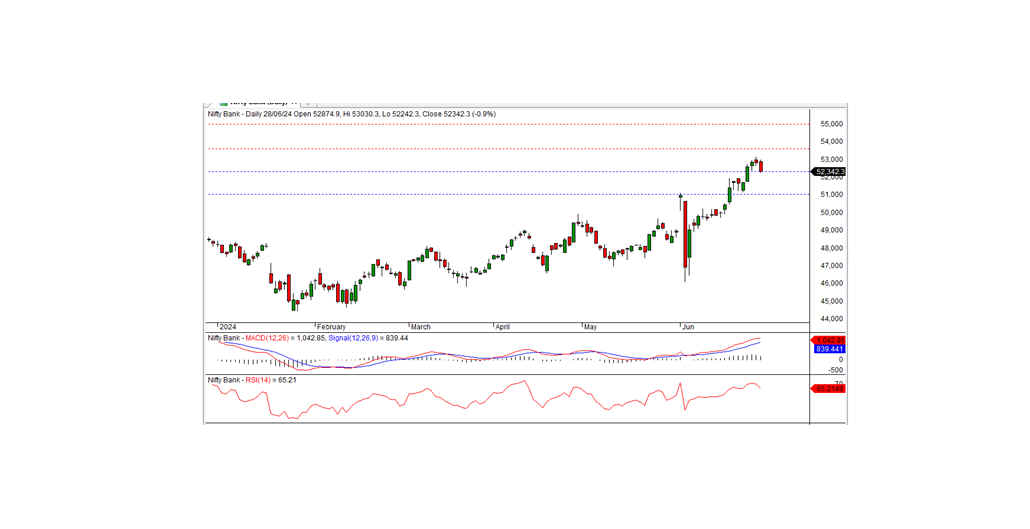Click the 47,000 price axis label
Viewport: 1030px width, 529px height.
830,266
